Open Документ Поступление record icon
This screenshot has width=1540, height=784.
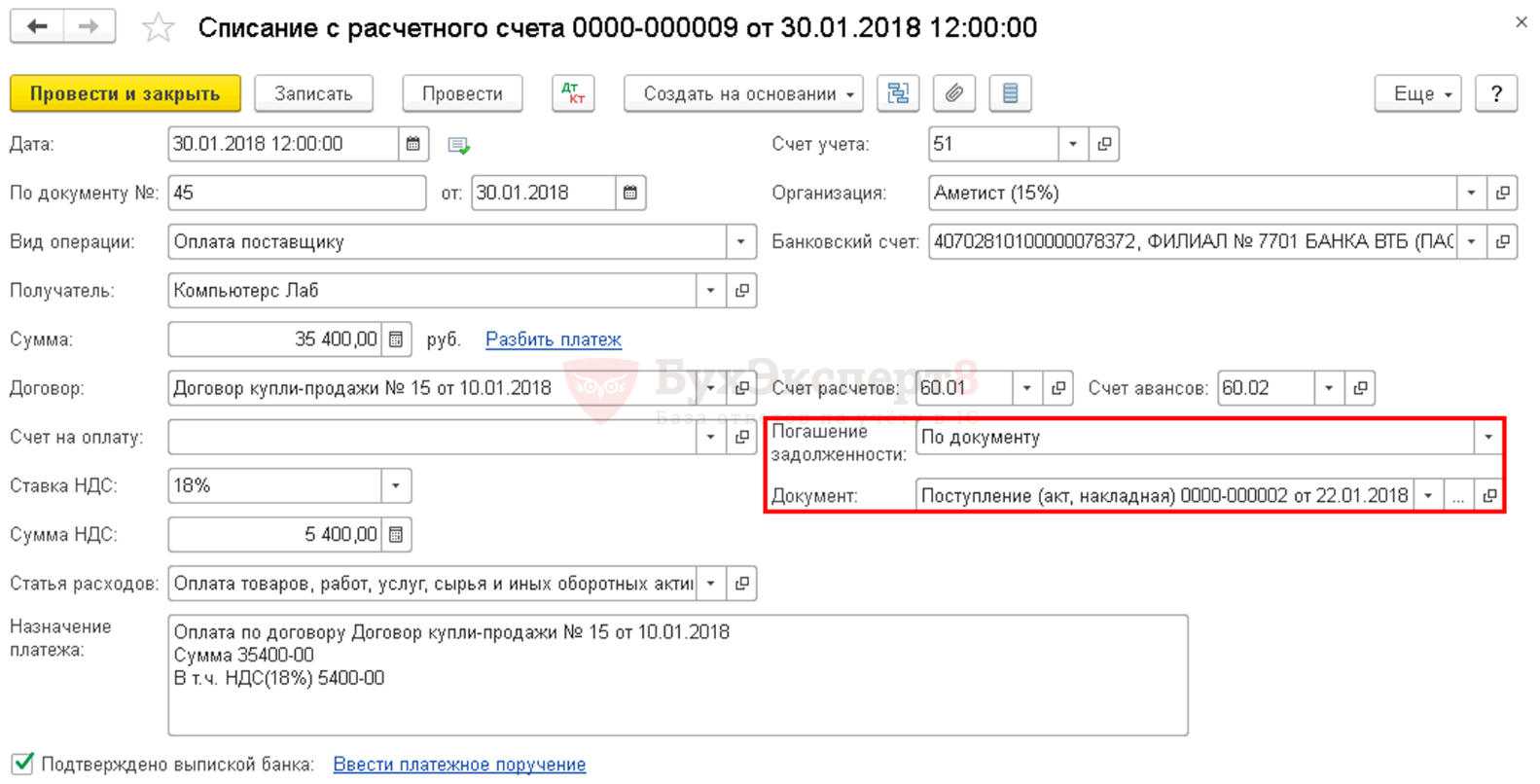(x=1489, y=496)
